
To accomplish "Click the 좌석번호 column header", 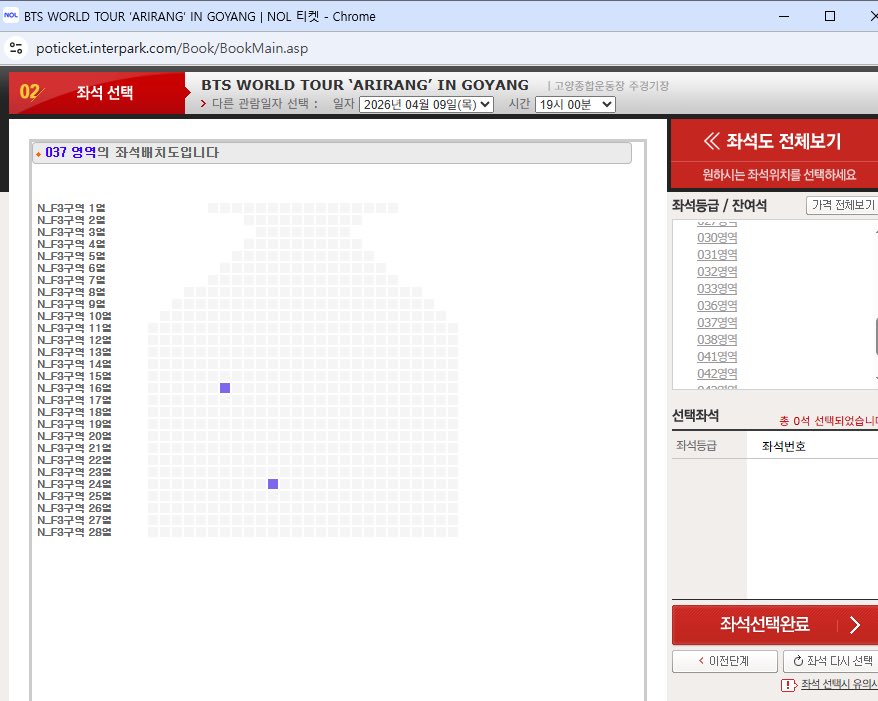I will point(783,446).
